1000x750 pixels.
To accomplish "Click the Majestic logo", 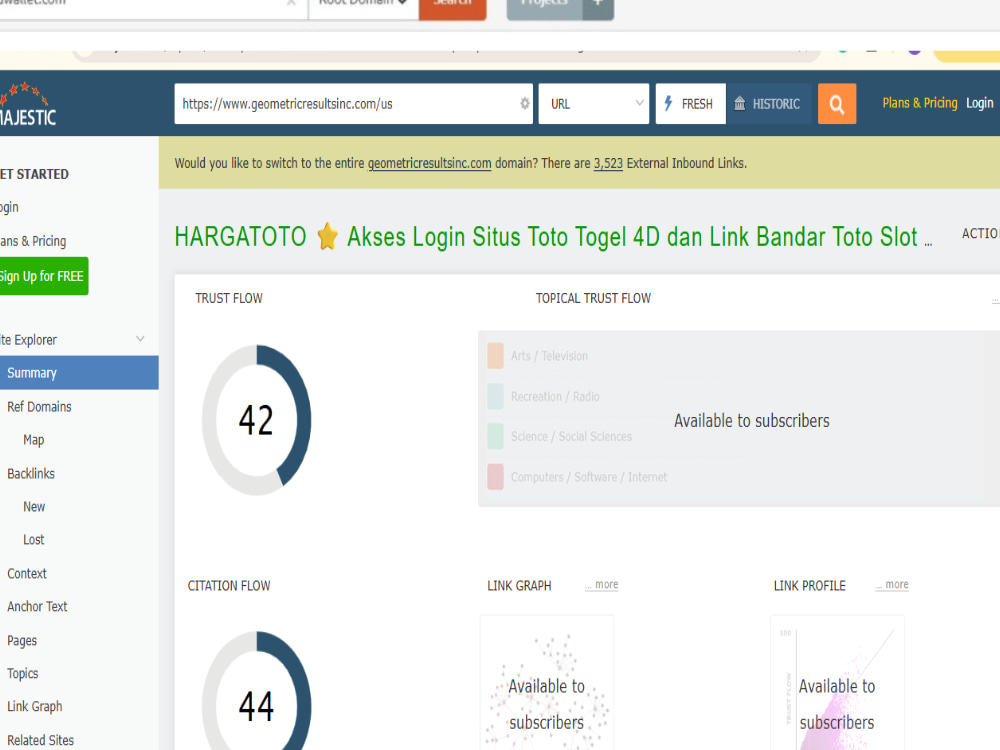I will click(28, 105).
